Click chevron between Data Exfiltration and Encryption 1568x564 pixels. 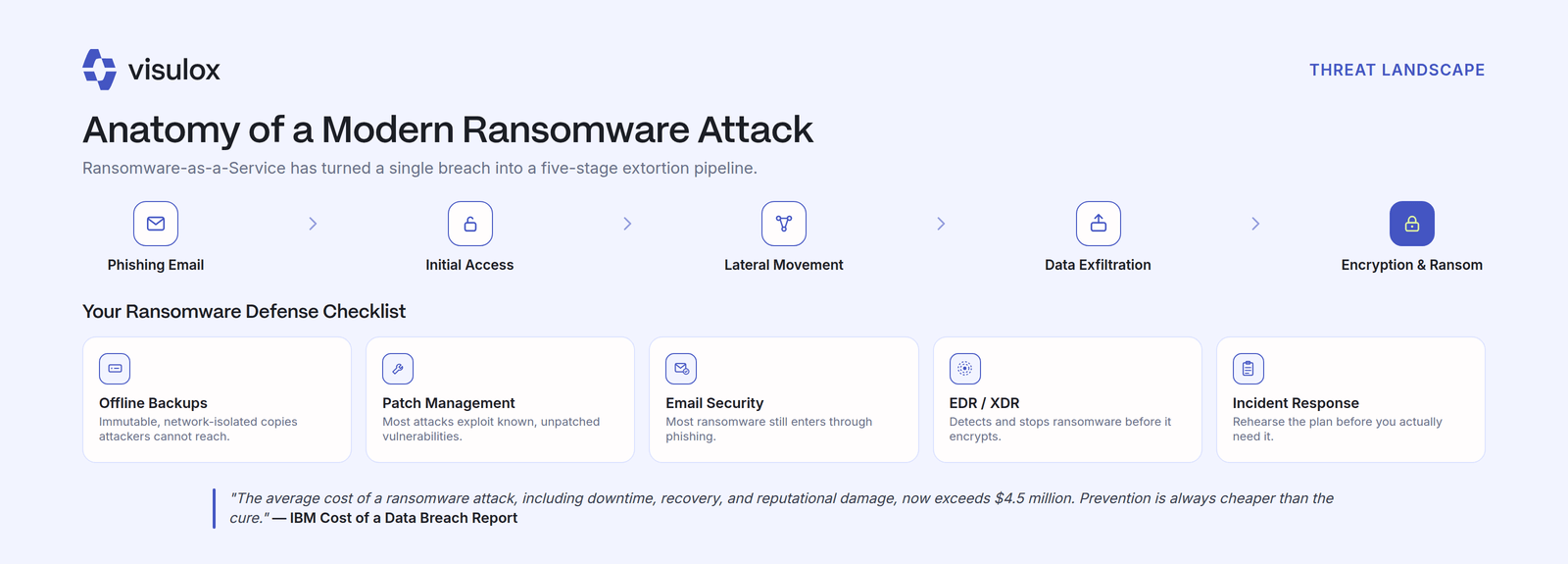click(1255, 224)
